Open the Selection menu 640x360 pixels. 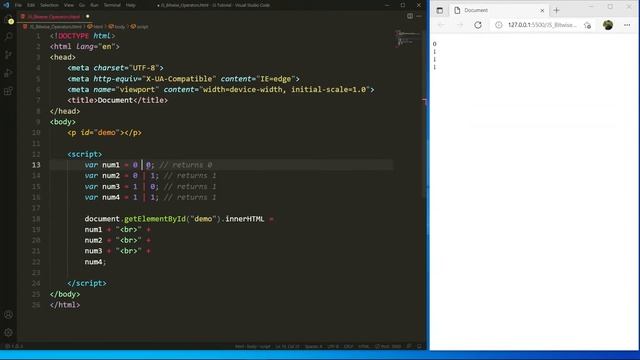click(49, 5)
